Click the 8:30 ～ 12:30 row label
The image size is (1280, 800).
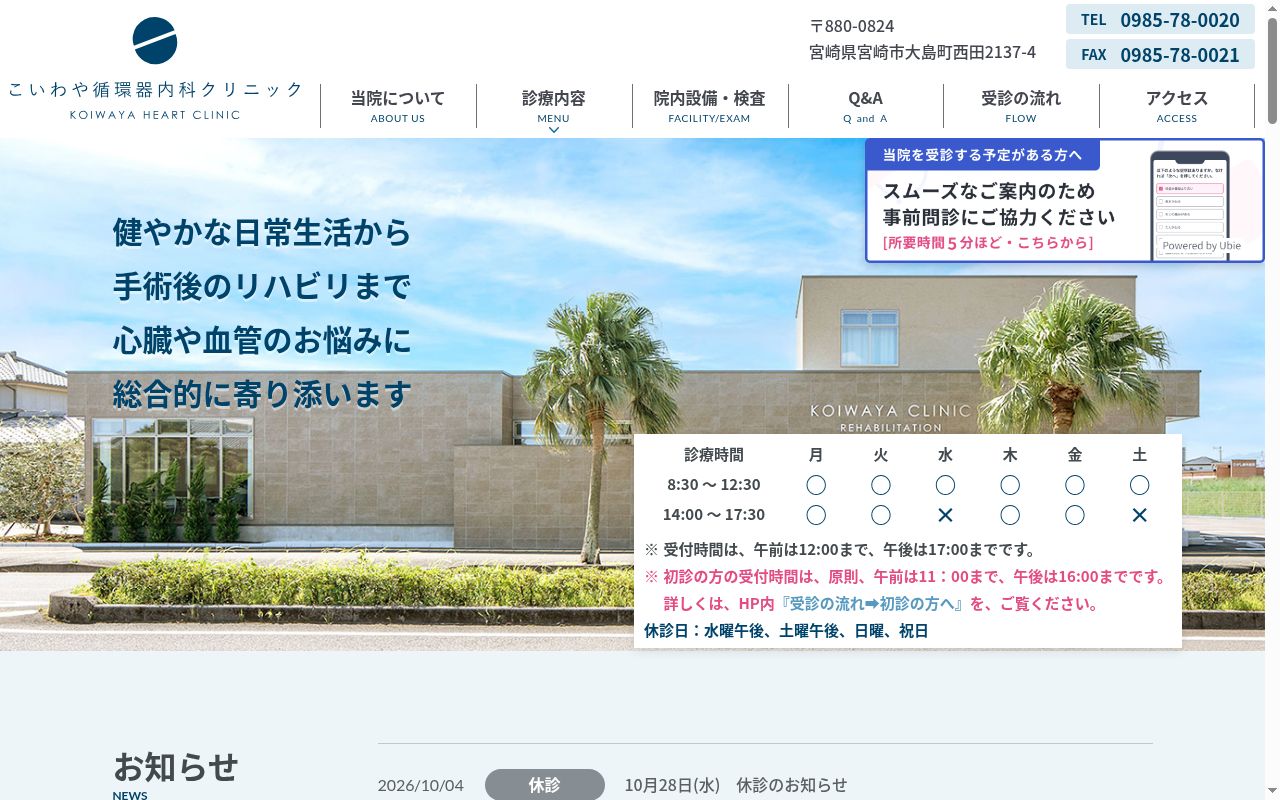tap(714, 485)
